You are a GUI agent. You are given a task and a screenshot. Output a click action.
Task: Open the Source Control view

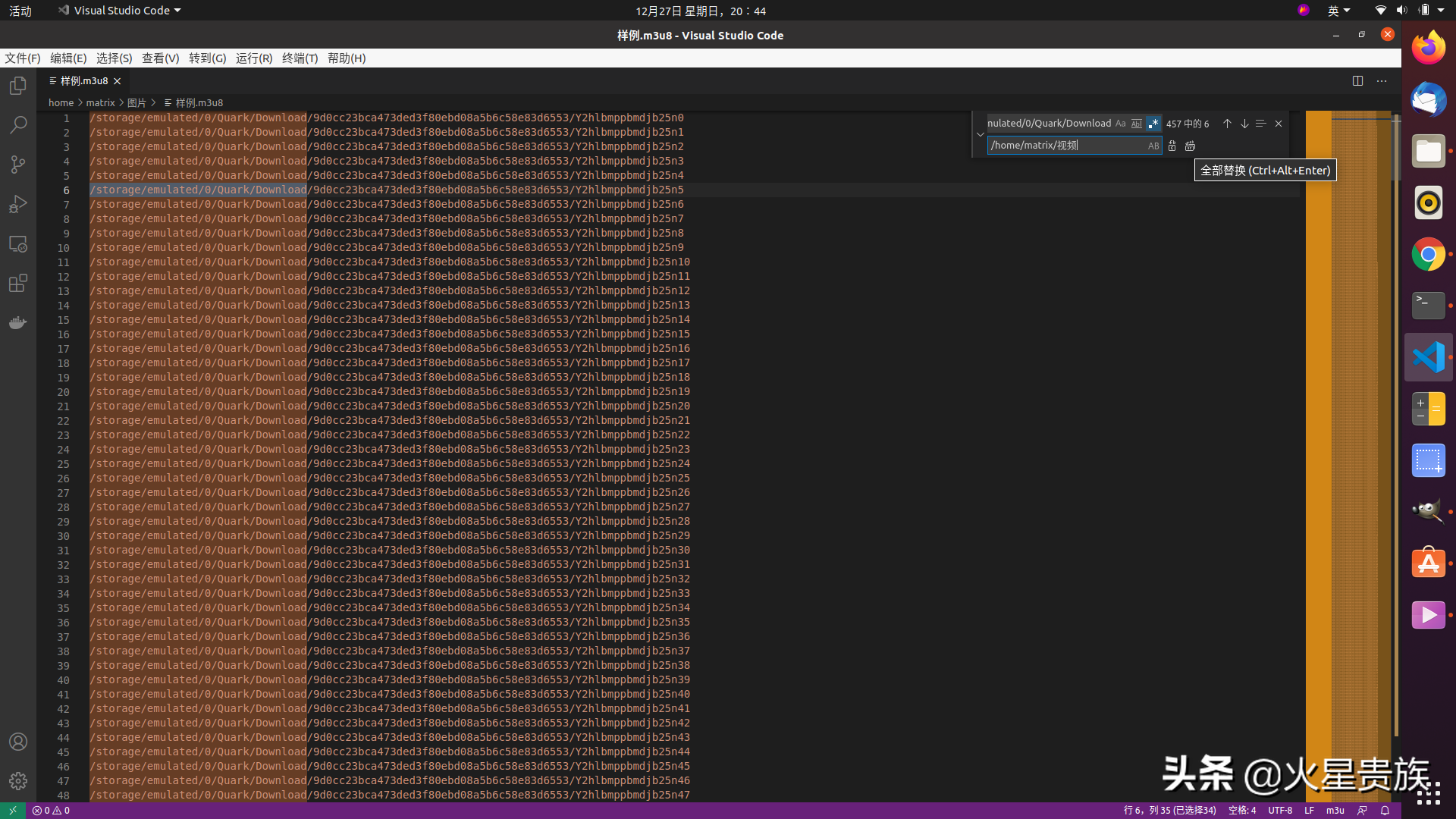18,165
